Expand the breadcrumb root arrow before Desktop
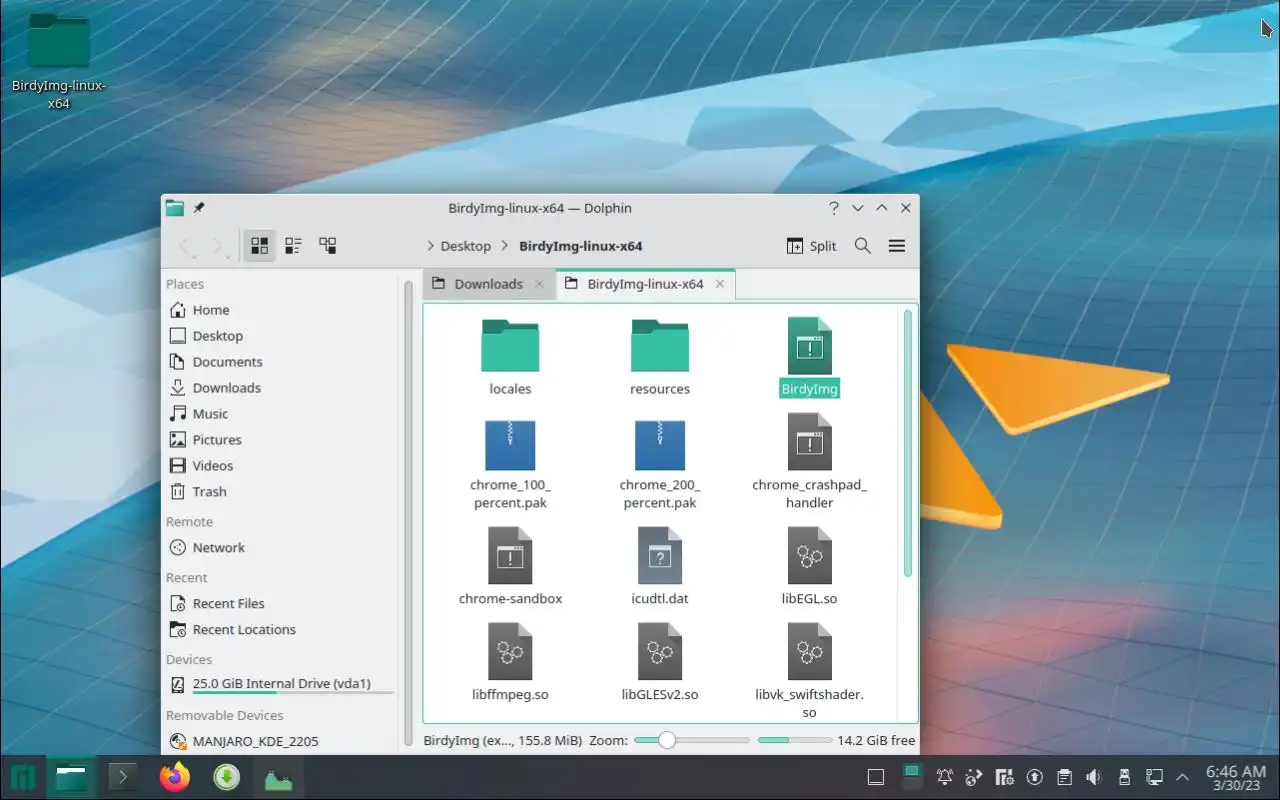The height and width of the screenshot is (800, 1280). tap(430, 246)
